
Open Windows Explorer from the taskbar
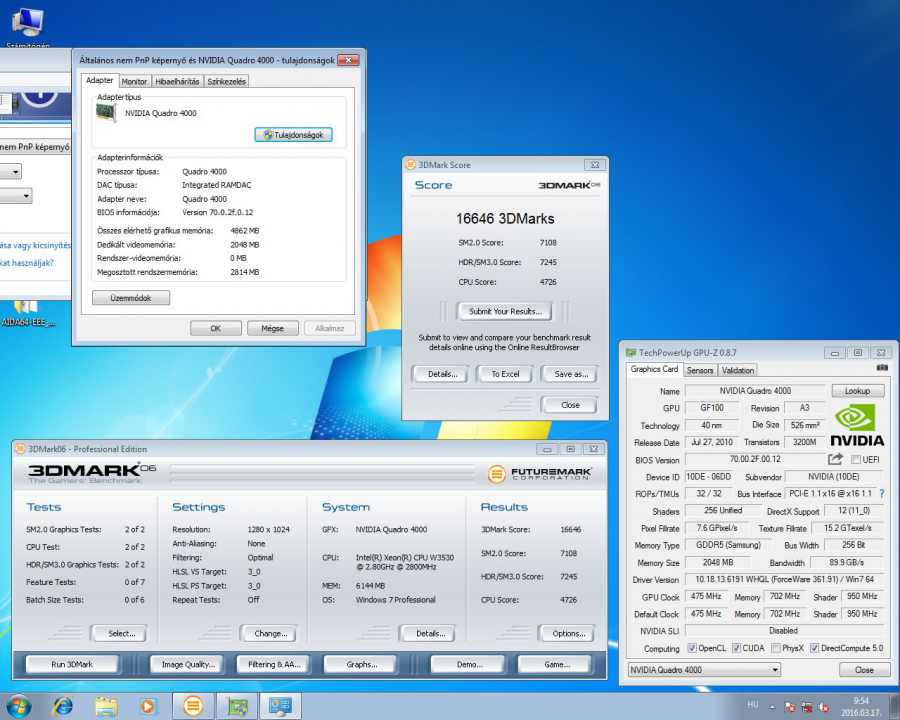point(106,706)
